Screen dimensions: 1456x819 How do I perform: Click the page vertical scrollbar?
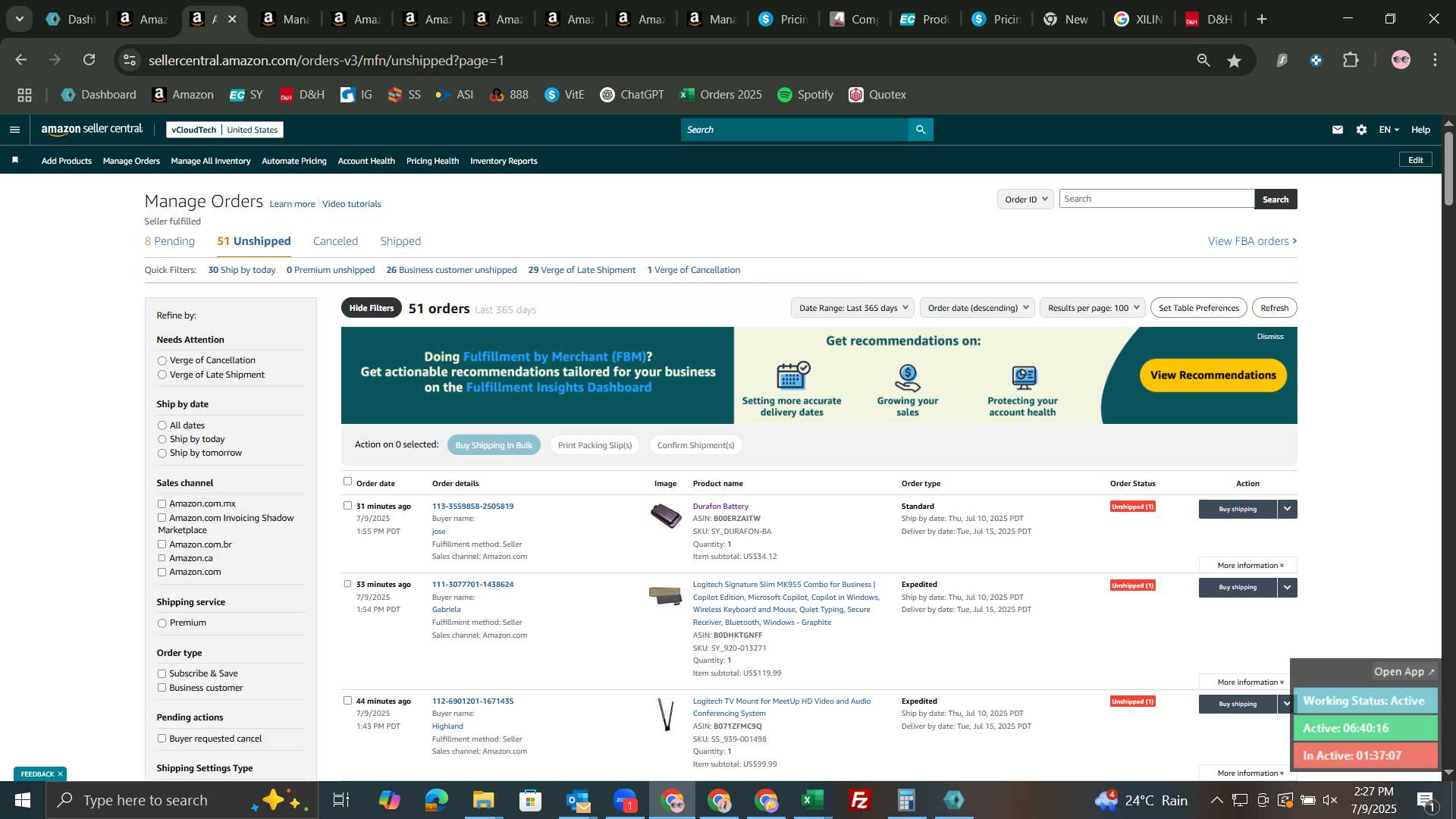pos(1448,171)
